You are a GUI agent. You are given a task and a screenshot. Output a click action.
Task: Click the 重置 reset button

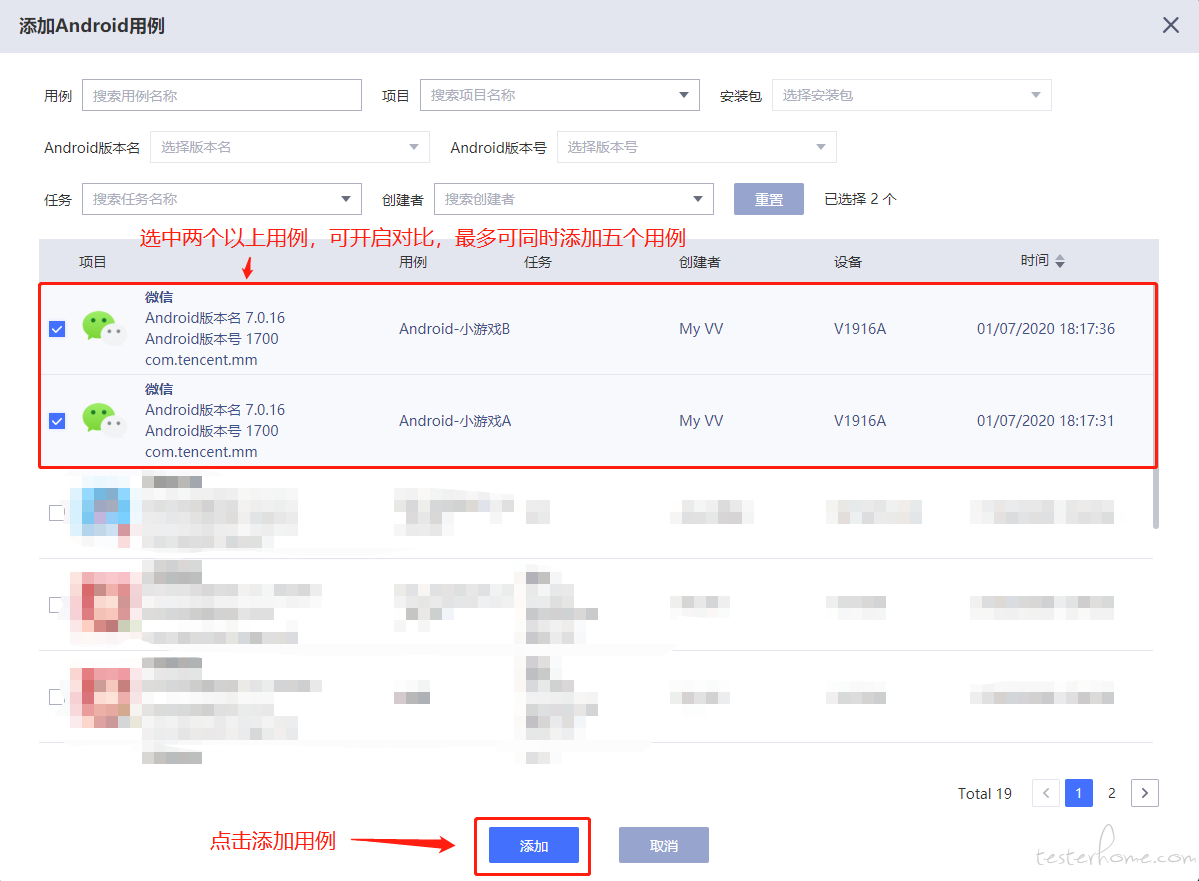[768, 199]
